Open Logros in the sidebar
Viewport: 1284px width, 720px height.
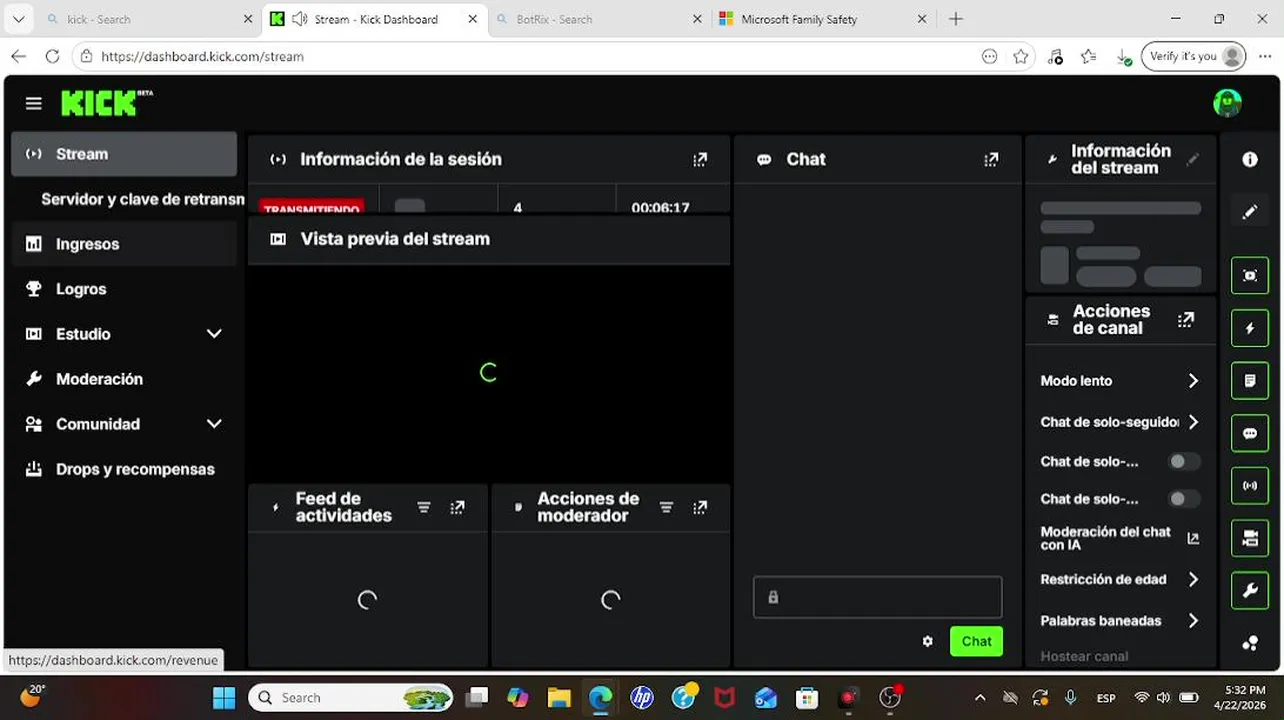(124, 289)
